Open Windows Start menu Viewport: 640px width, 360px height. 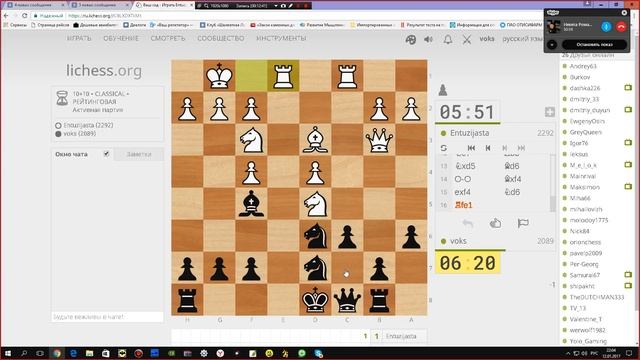7,353
